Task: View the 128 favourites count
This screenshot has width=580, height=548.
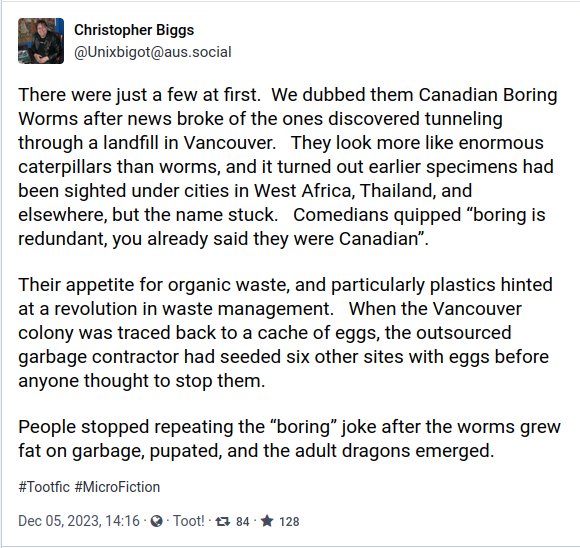Action: [289, 522]
